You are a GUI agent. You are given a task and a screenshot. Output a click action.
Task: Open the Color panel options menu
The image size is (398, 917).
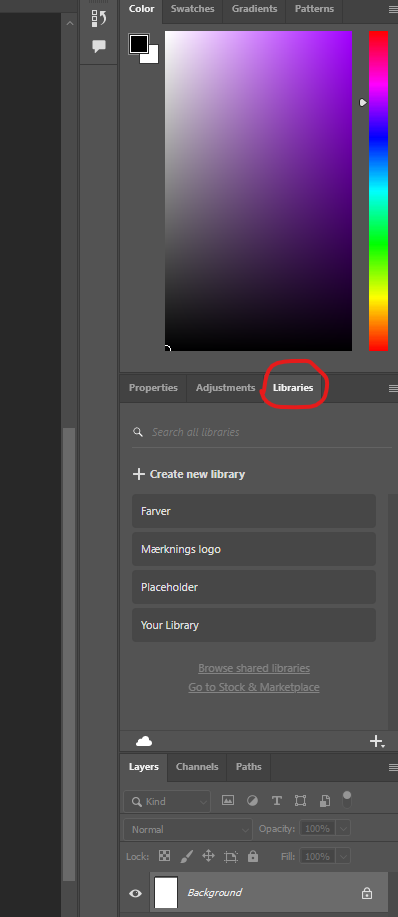393,10
